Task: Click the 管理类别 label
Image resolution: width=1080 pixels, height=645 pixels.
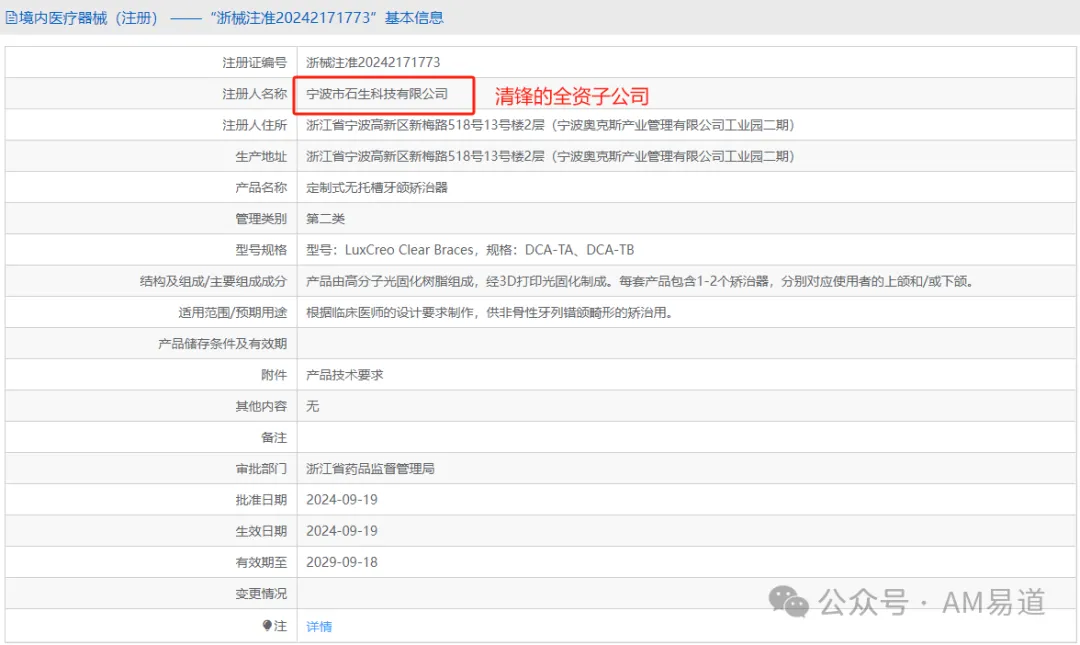Action: coord(261,218)
